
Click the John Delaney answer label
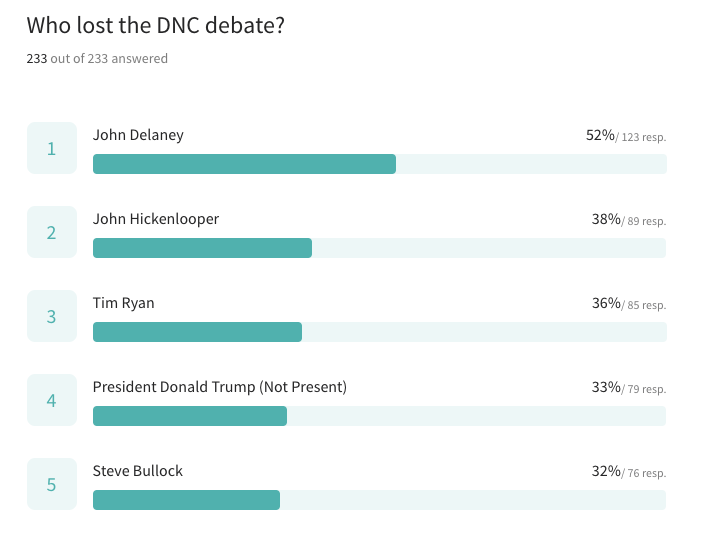click(x=138, y=135)
